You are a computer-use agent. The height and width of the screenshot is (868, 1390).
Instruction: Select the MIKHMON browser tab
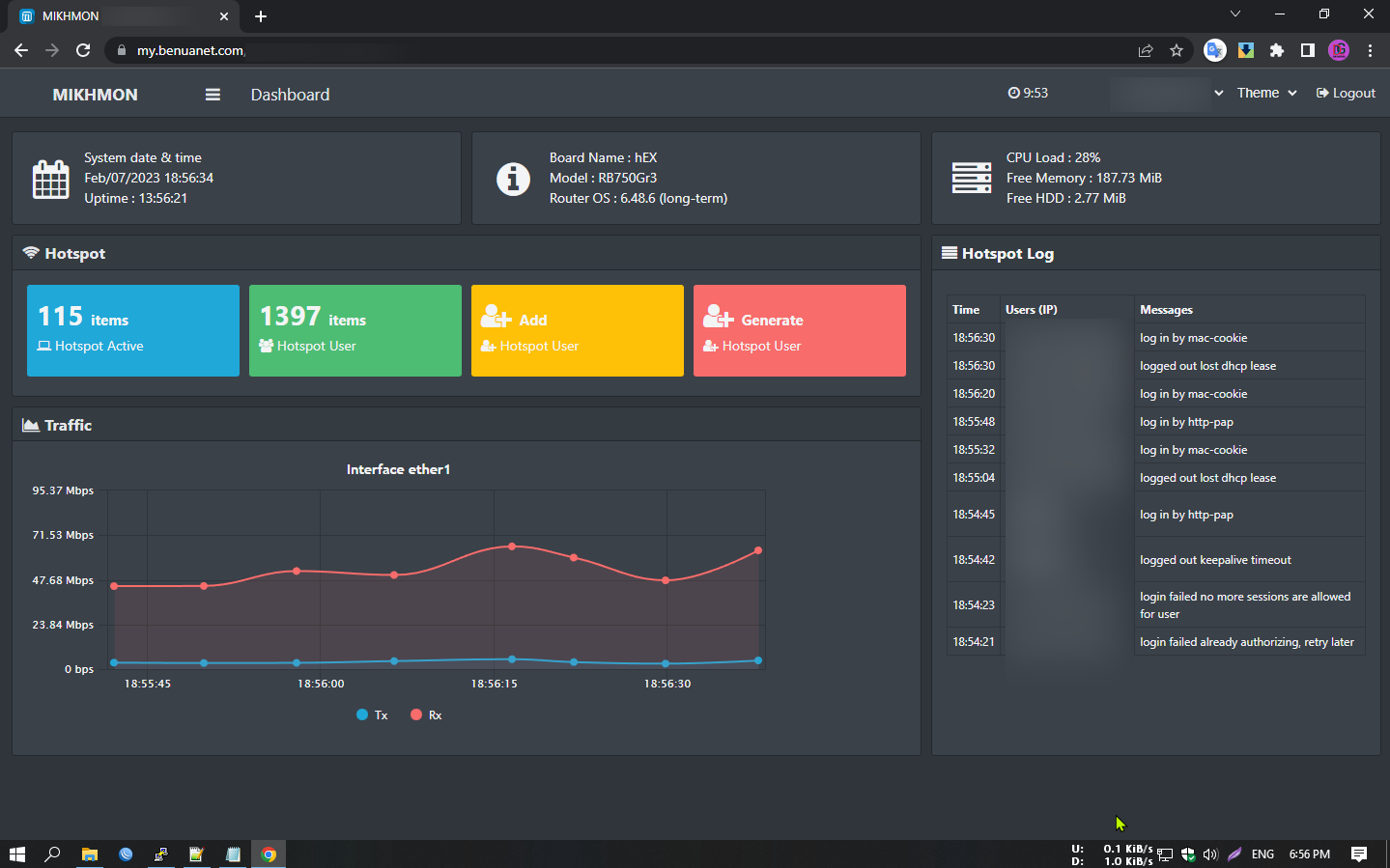[116, 16]
